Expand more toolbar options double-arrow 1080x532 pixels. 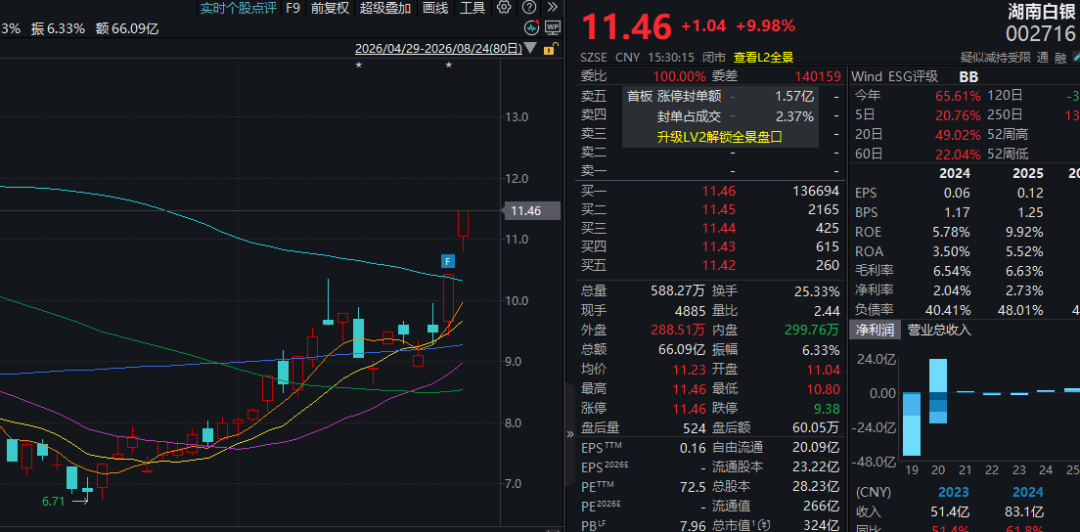552,8
